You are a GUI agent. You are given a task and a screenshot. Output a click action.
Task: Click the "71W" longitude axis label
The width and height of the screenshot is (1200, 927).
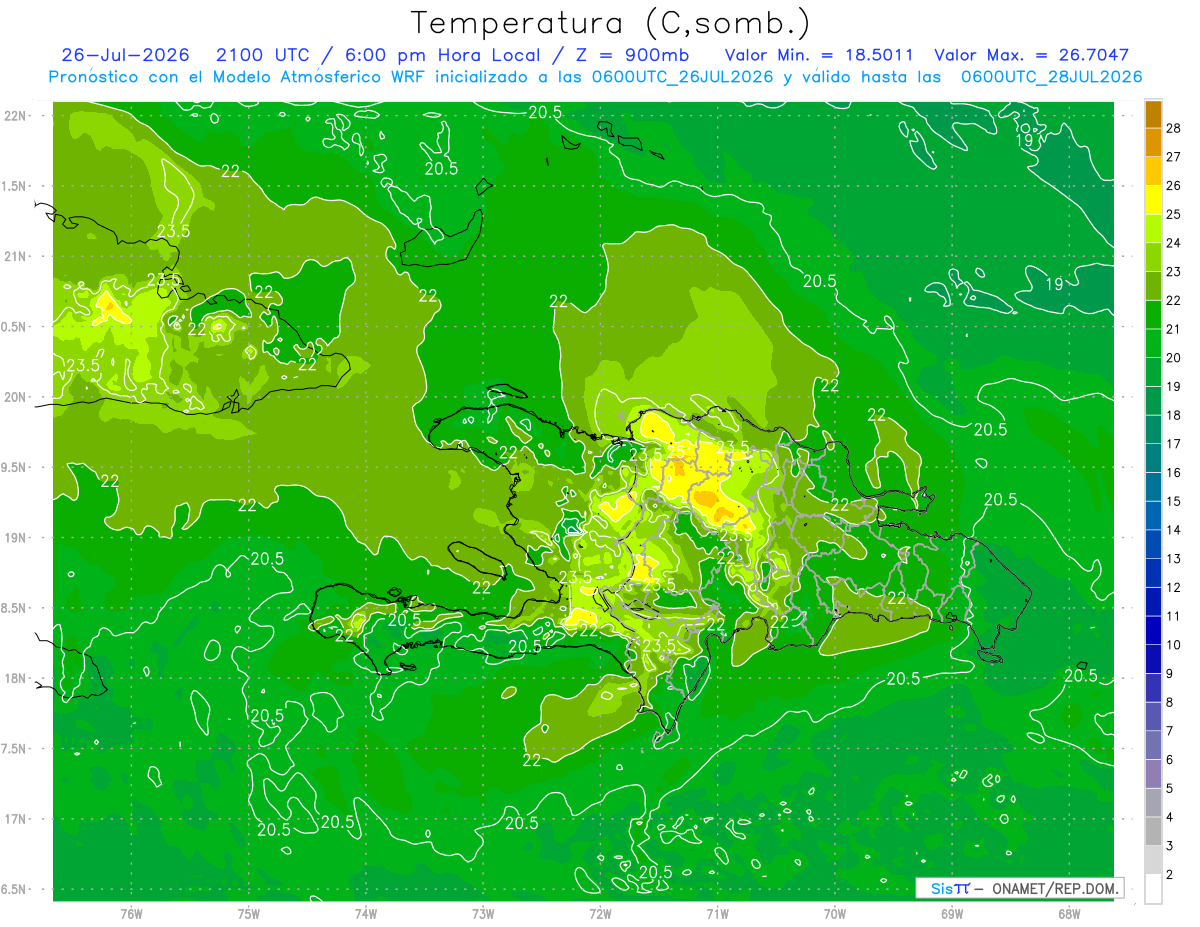[717, 913]
